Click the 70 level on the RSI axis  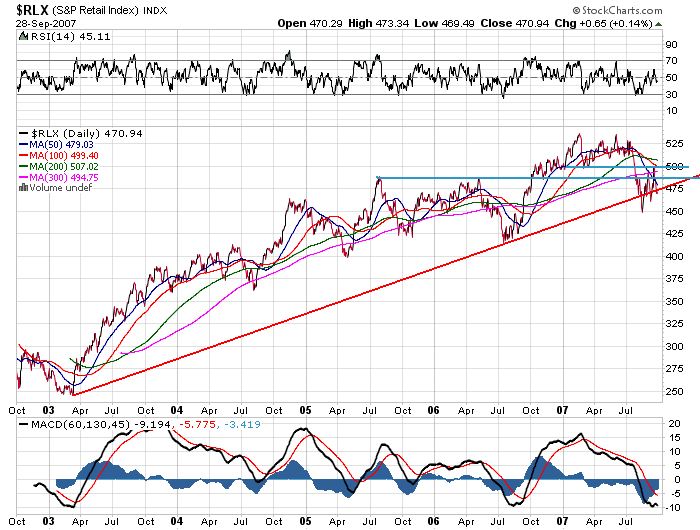671,60
